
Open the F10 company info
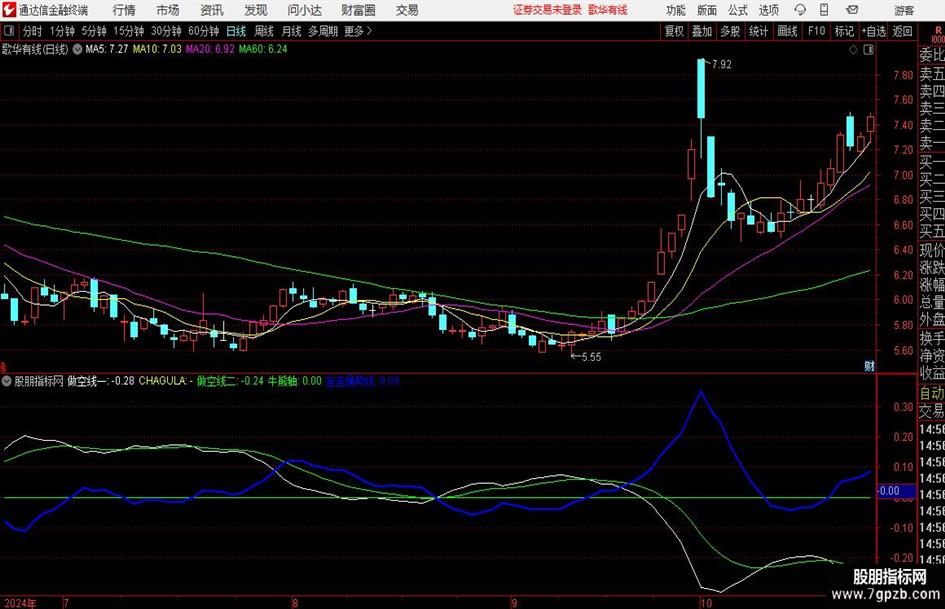(x=816, y=31)
